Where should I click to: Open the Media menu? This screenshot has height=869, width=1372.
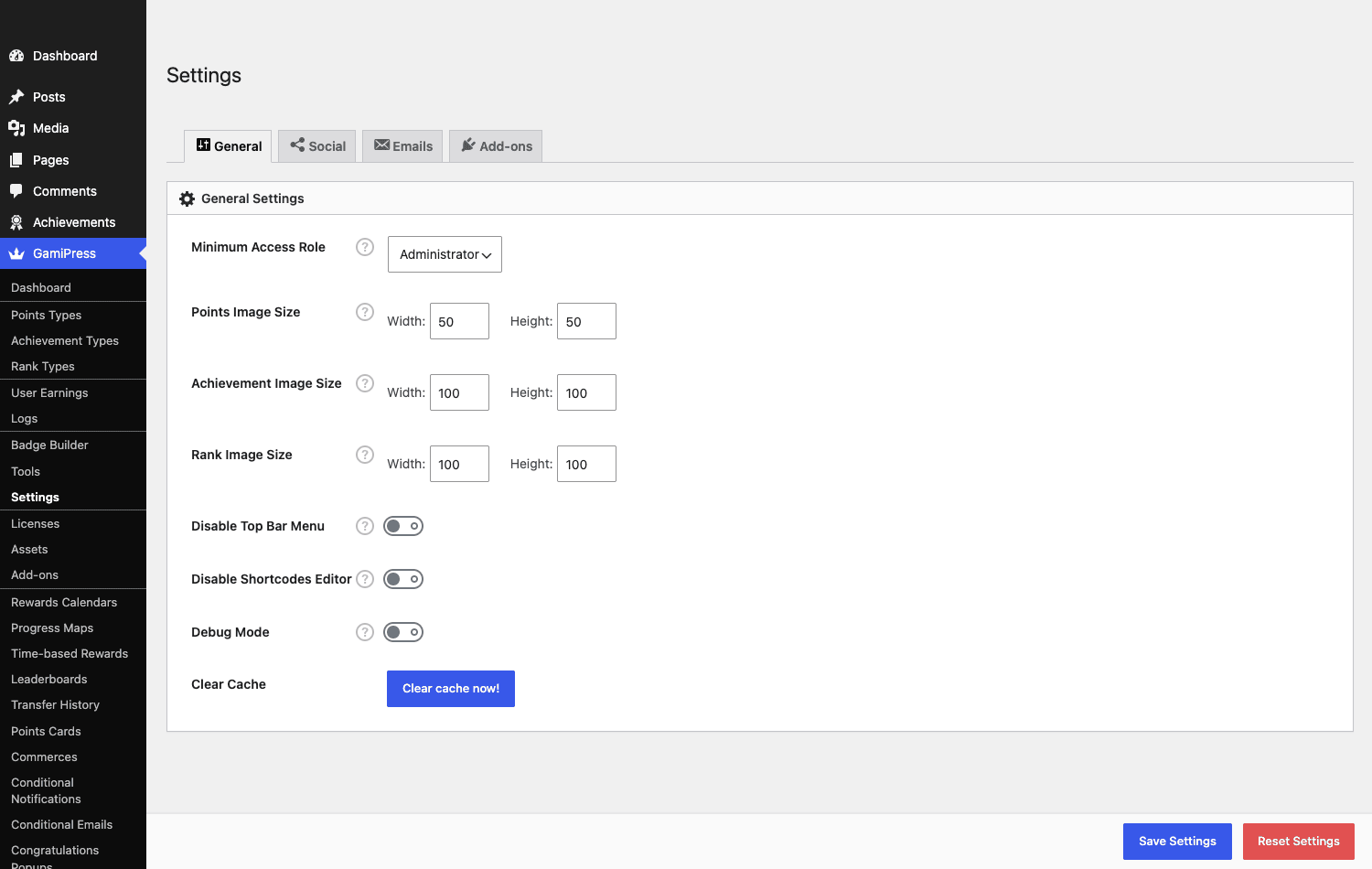(x=73, y=128)
